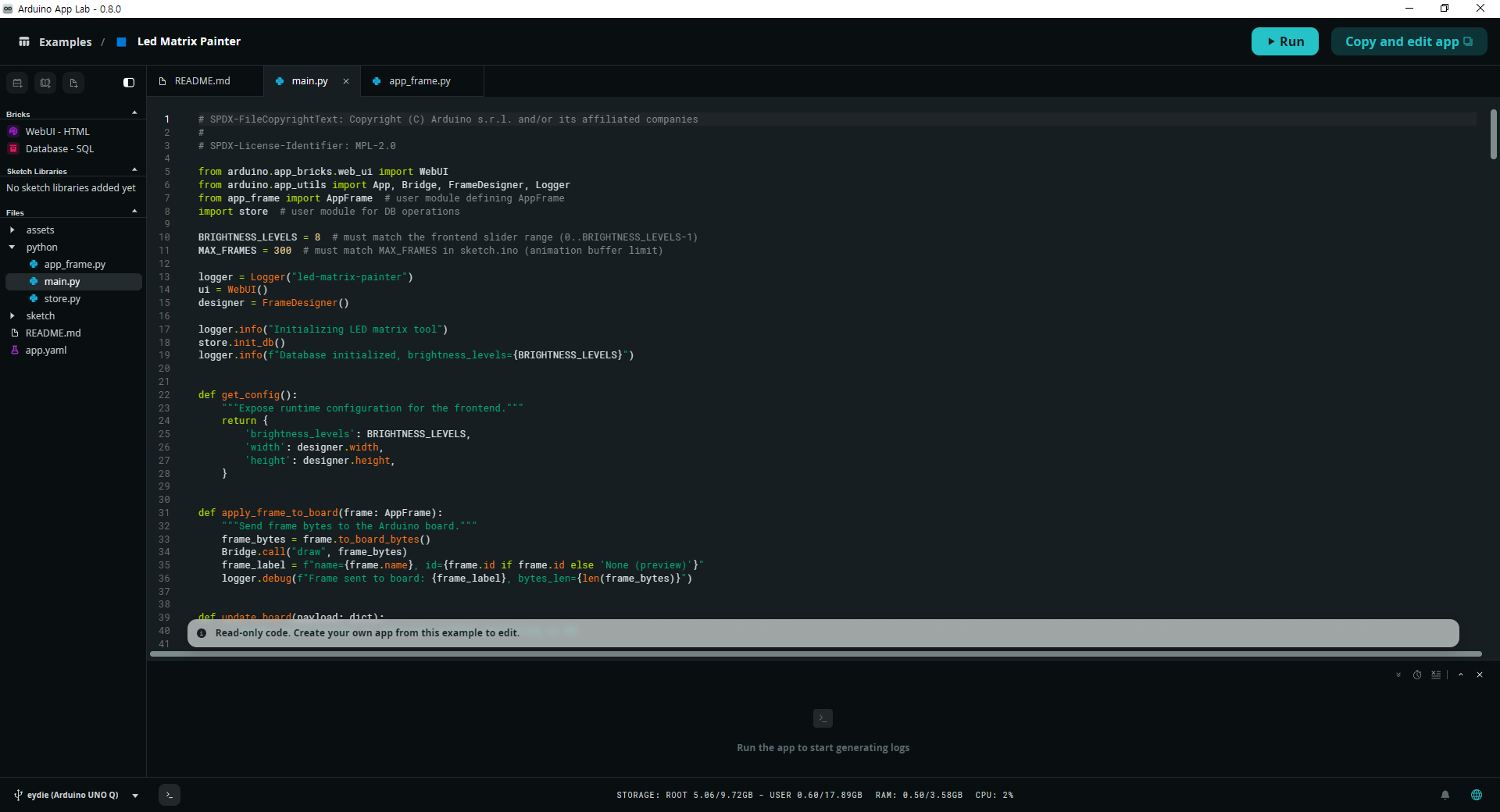Viewport: 1500px width, 812px height.
Task: Click the scroll-to-bottom double chevron icon
Action: [1398, 675]
